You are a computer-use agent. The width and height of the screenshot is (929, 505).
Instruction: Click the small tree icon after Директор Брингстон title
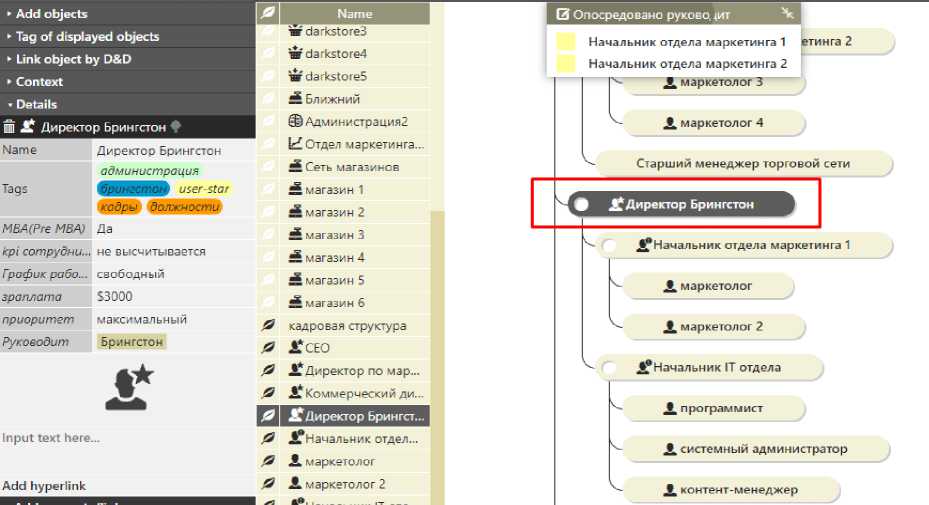pyautogui.click(x=175, y=127)
